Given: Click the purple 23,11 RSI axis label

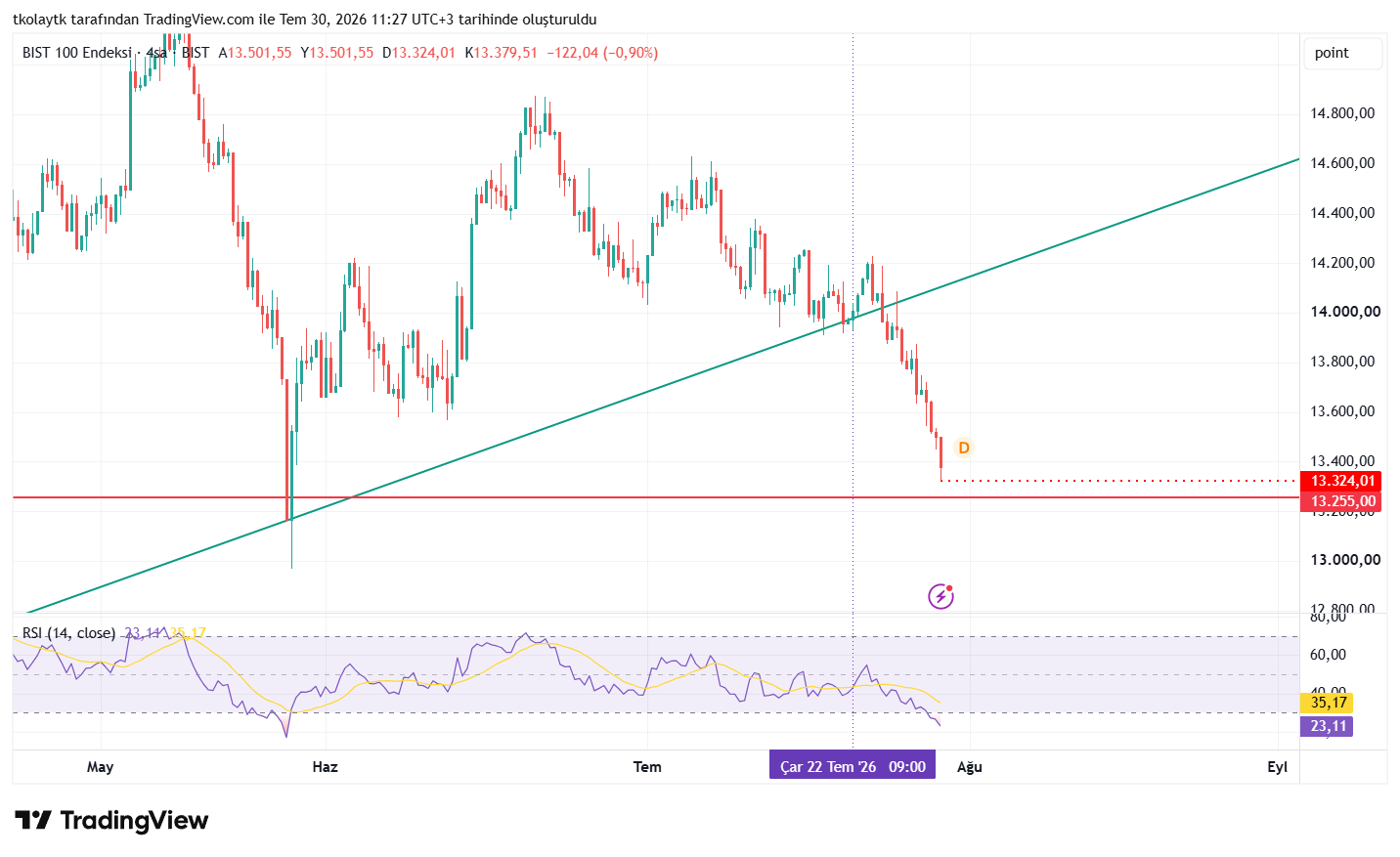Looking at the screenshot, I should [1327, 726].
